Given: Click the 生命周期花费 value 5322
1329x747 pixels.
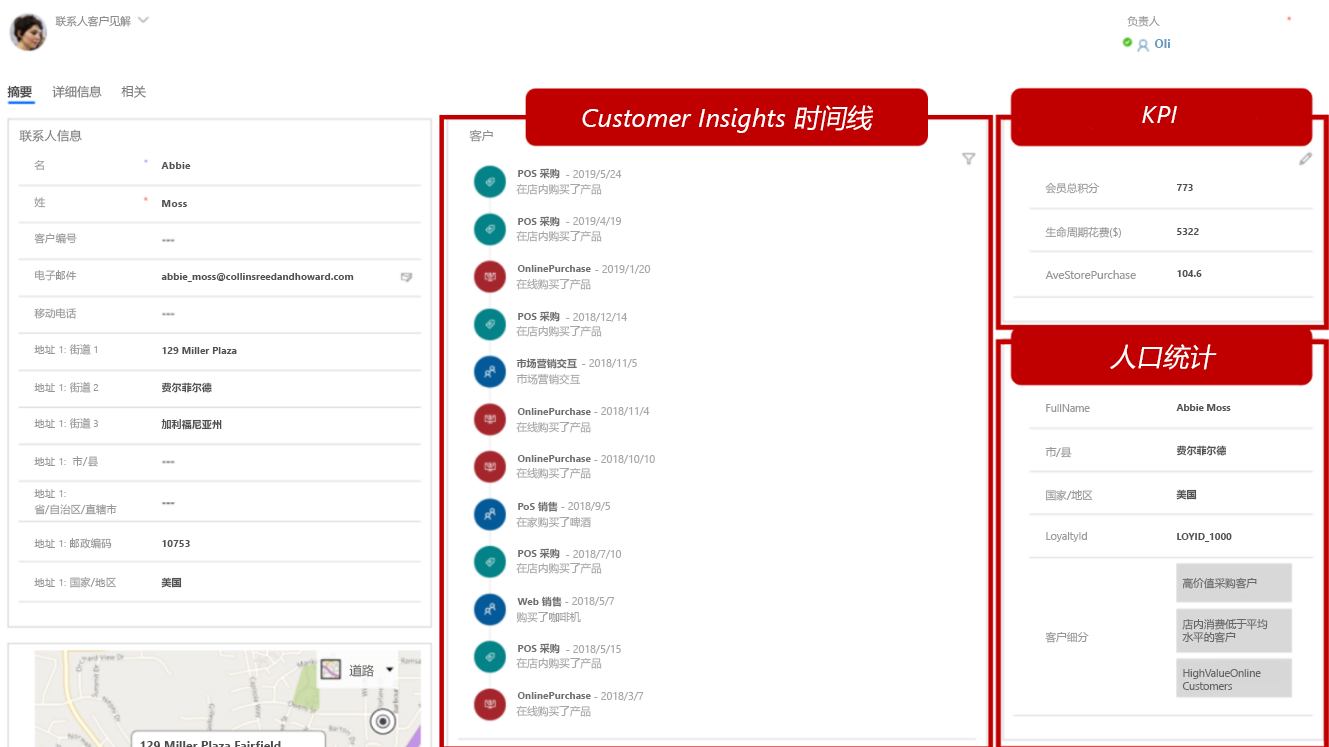Looking at the screenshot, I should pyautogui.click(x=1188, y=232).
